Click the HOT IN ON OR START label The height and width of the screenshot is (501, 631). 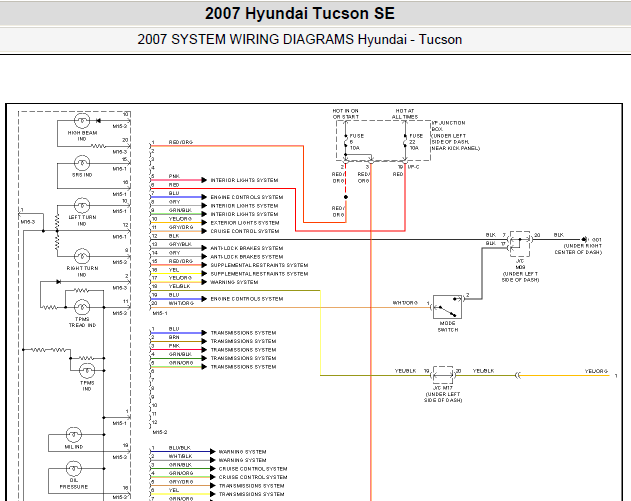point(345,113)
